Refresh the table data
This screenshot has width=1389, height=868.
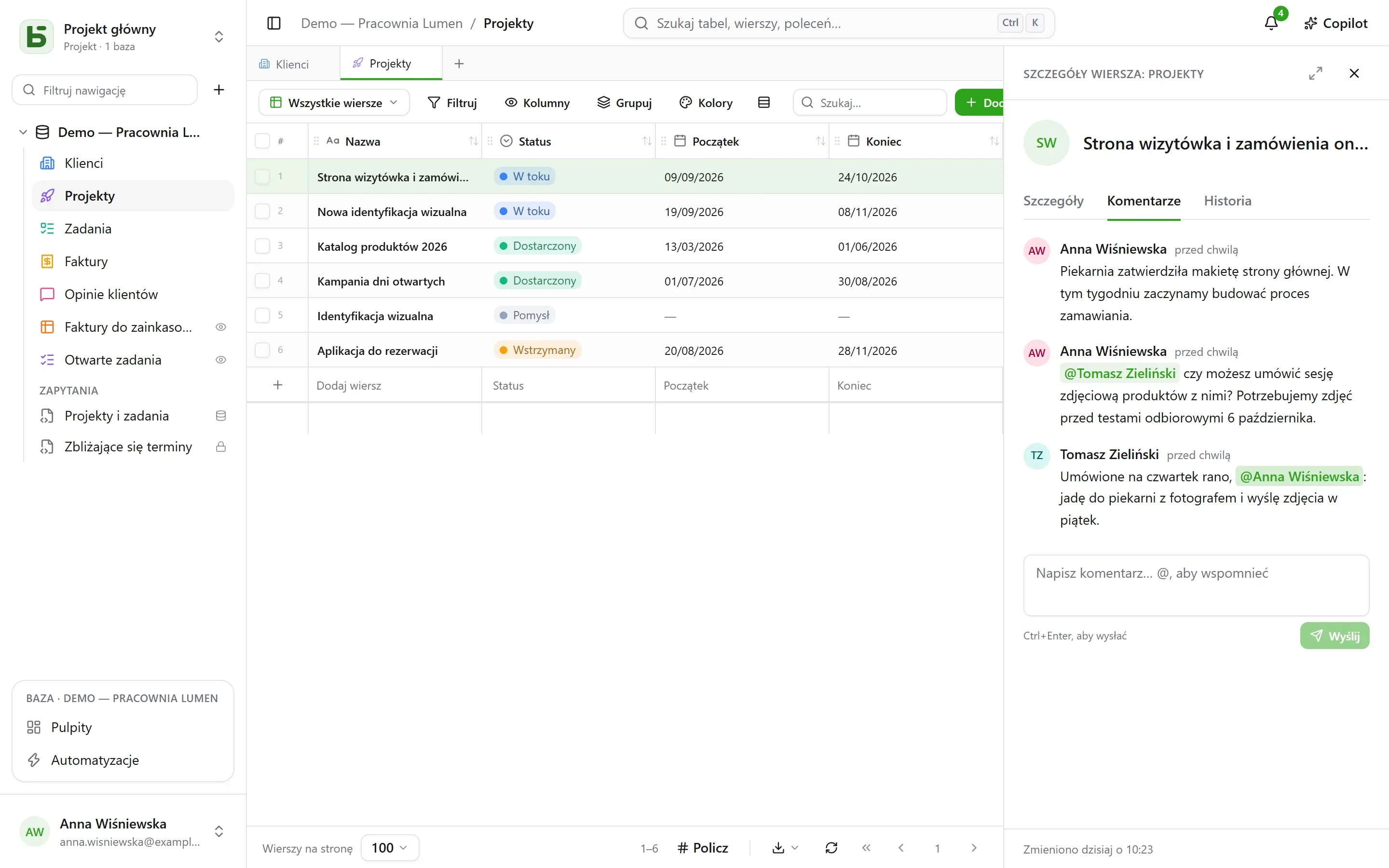[831, 847]
